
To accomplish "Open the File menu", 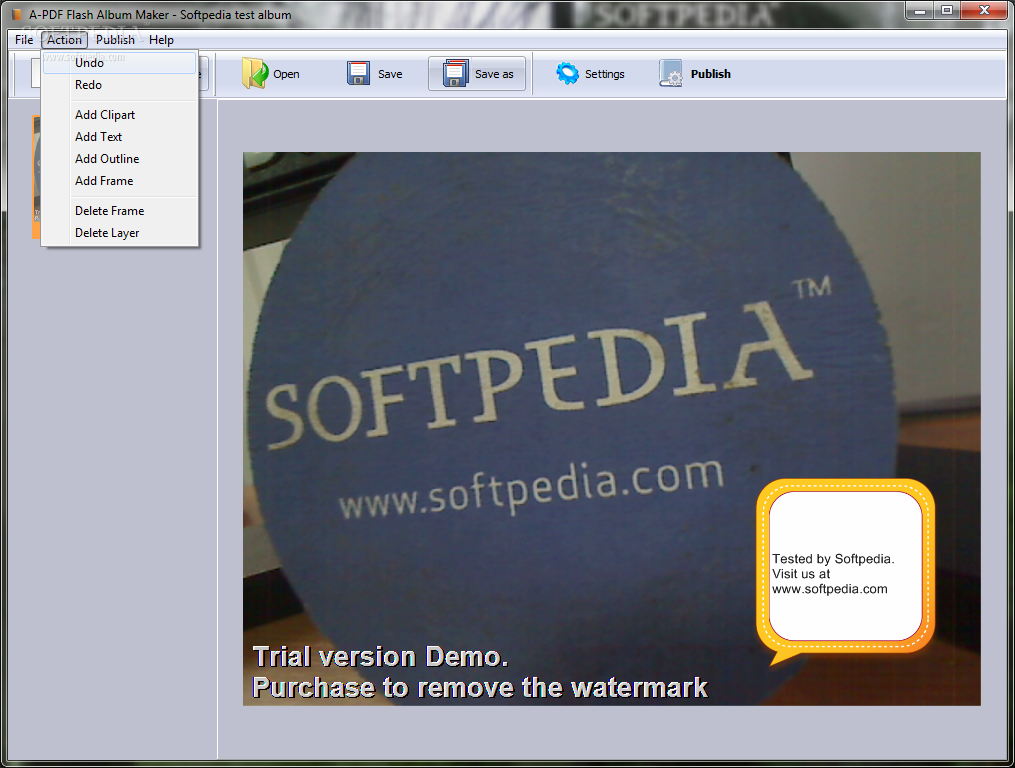I will point(24,40).
